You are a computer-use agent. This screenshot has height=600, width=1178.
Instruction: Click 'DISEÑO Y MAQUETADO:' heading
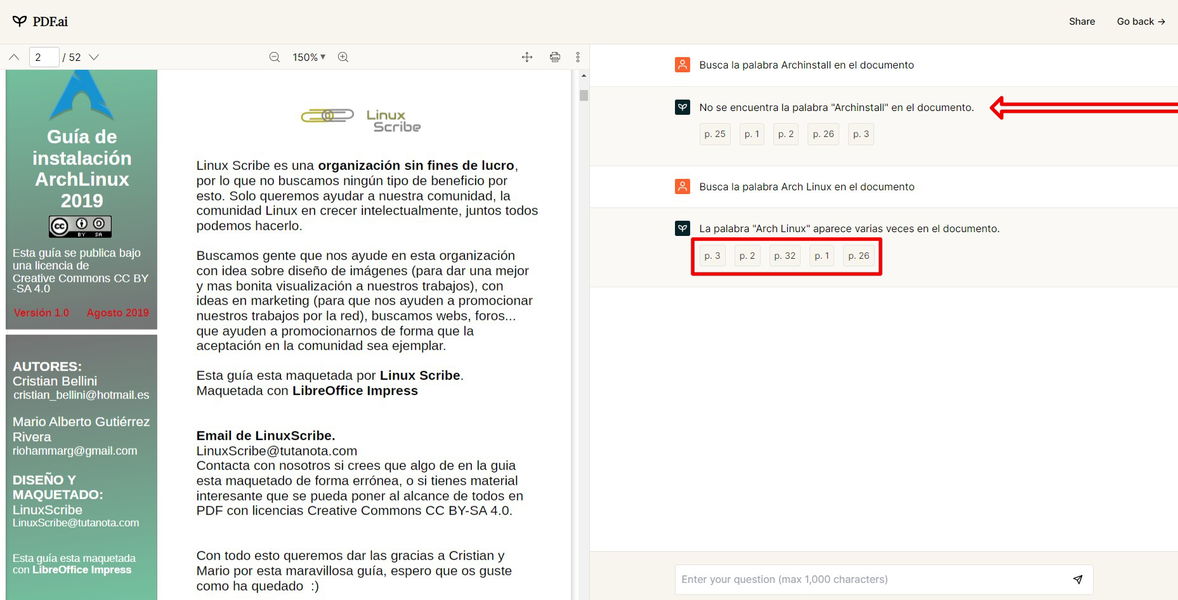point(58,487)
